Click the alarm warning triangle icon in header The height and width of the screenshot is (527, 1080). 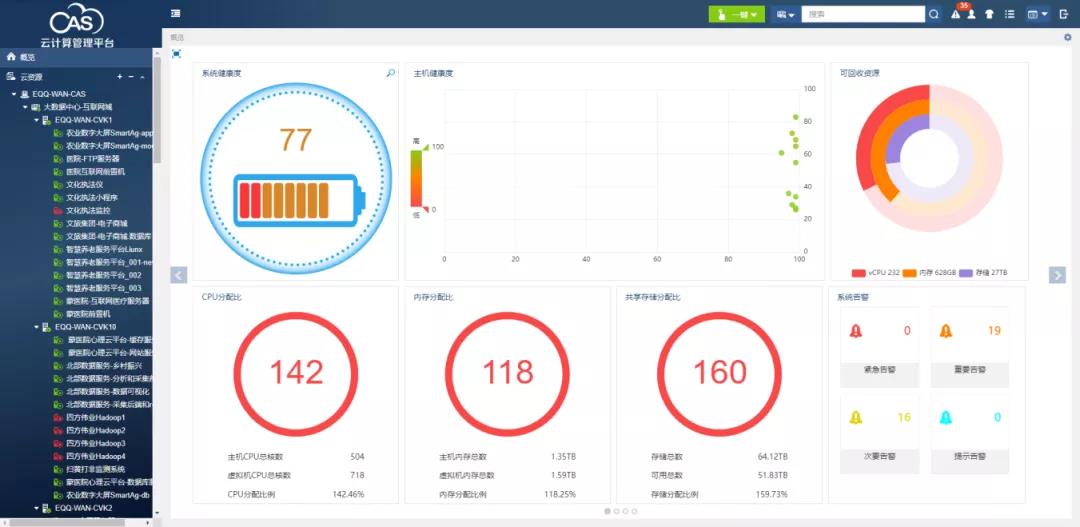(x=955, y=15)
